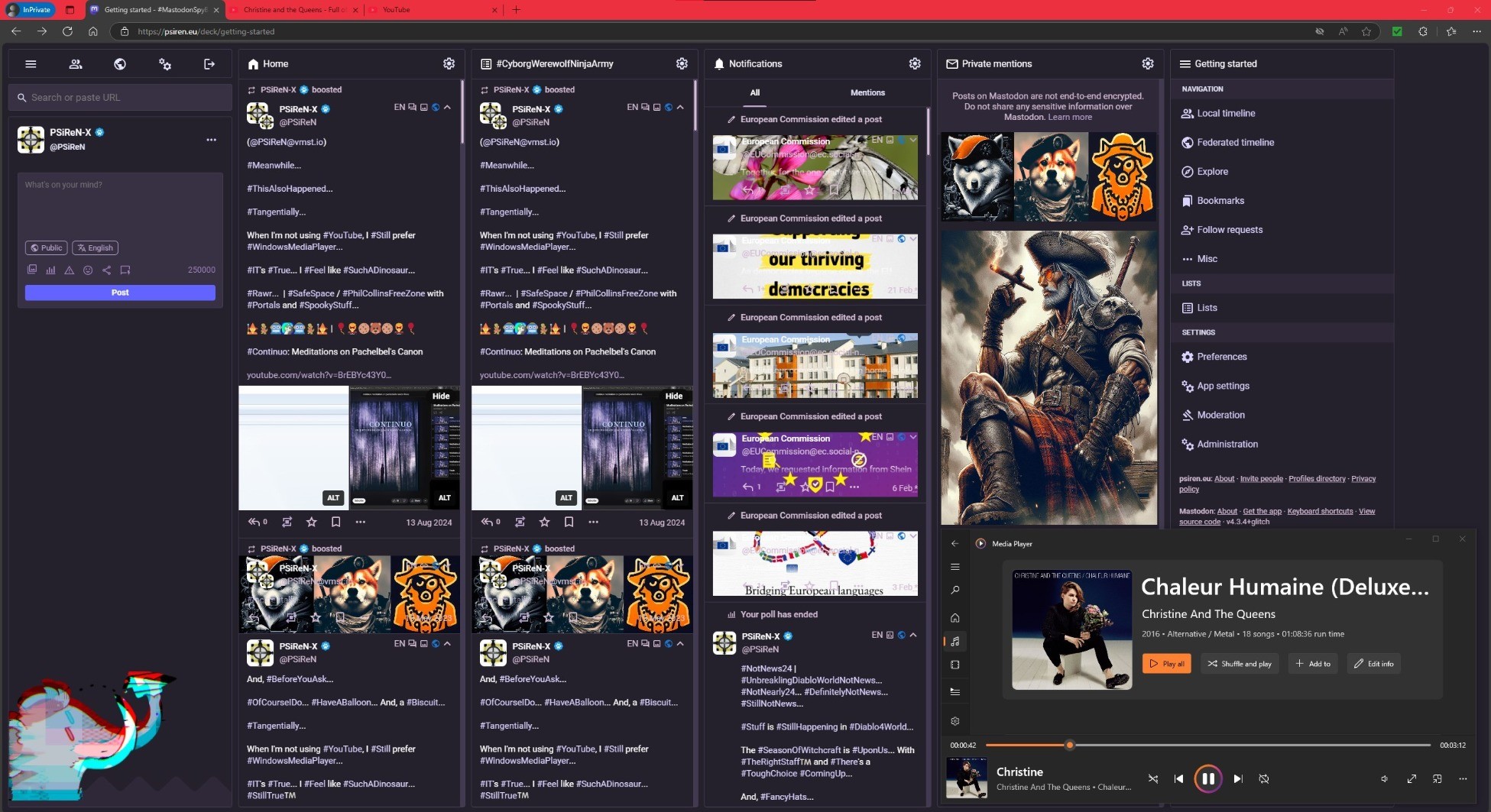Image resolution: width=1491 pixels, height=812 pixels.
Task: Open Federated timeline globe icon at top
Action: pos(120,64)
